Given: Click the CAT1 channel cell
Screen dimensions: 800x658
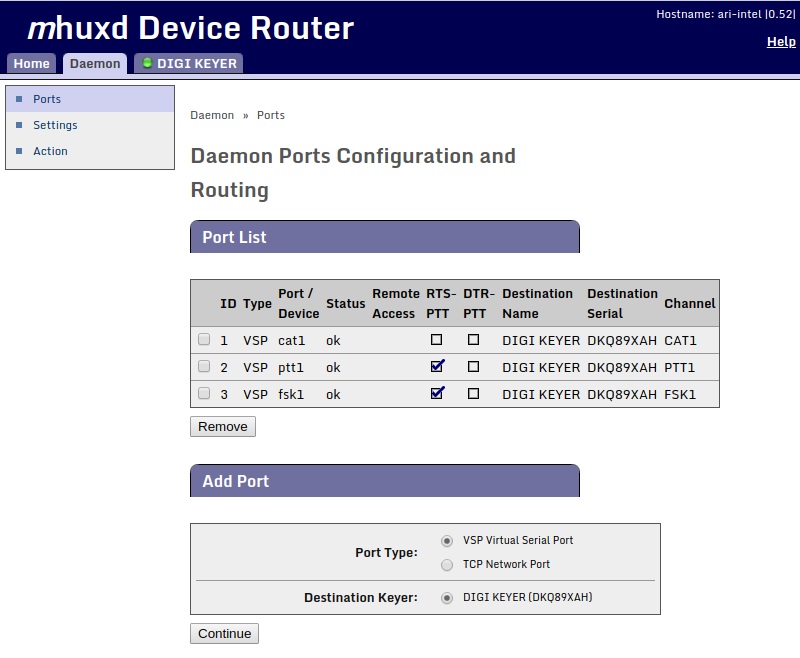Looking at the screenshot, I should [680, 341].
